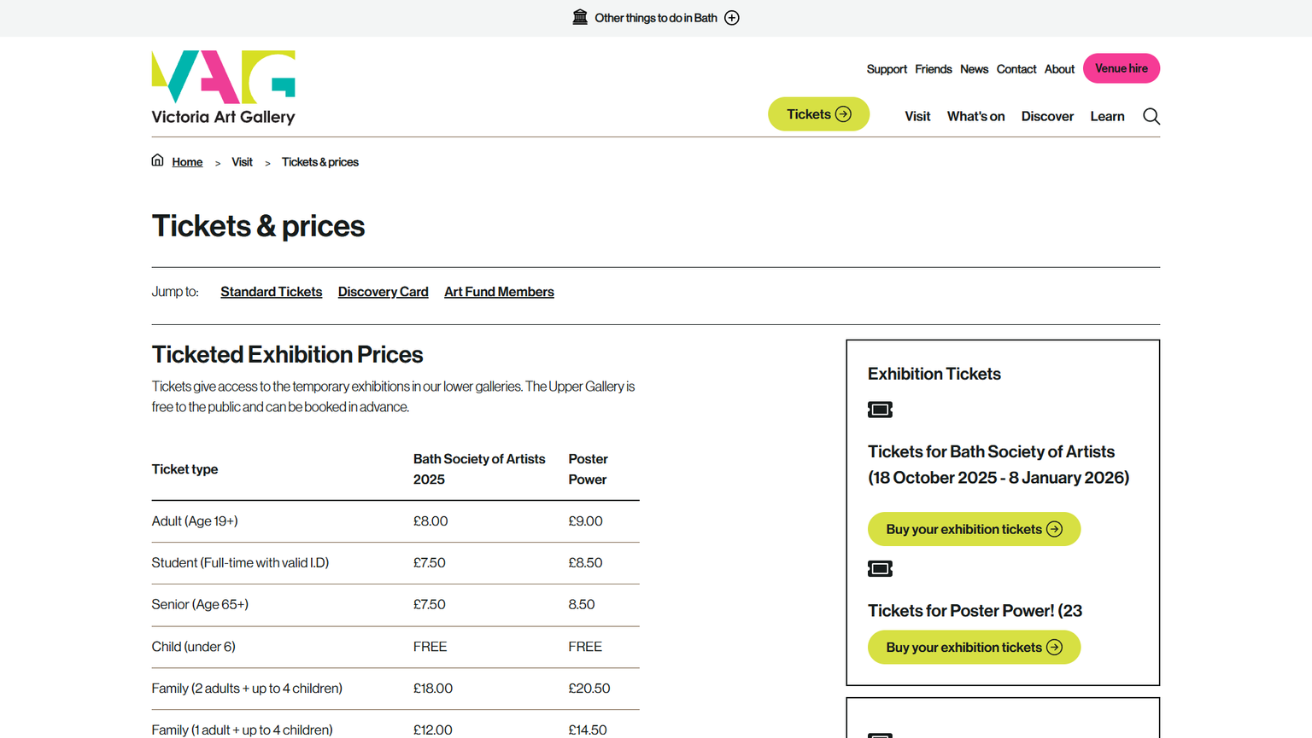Jump to Standard Tickets section
Viewport: 1312px width, 738px height.
[271, 291]
